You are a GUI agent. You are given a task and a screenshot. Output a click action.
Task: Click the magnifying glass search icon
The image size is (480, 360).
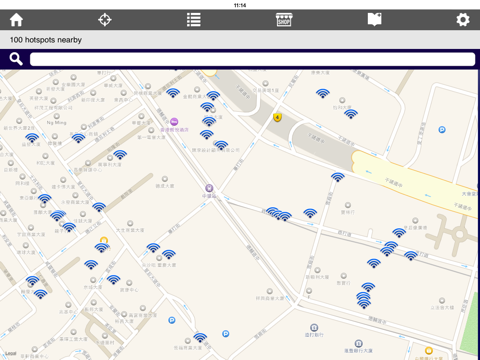(16, 59)
